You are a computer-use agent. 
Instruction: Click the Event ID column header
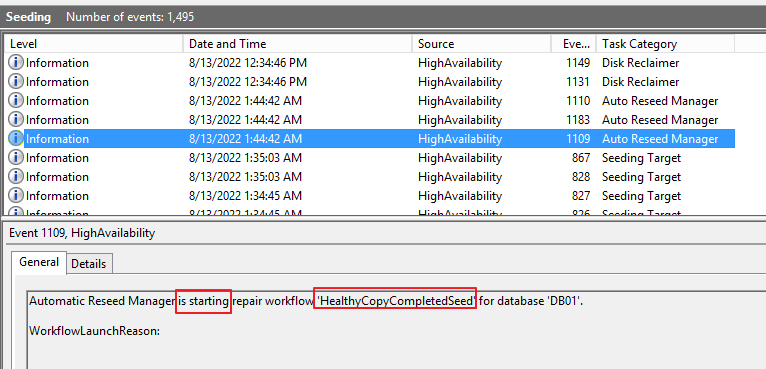pyautogui.click(x=574, y=44)
